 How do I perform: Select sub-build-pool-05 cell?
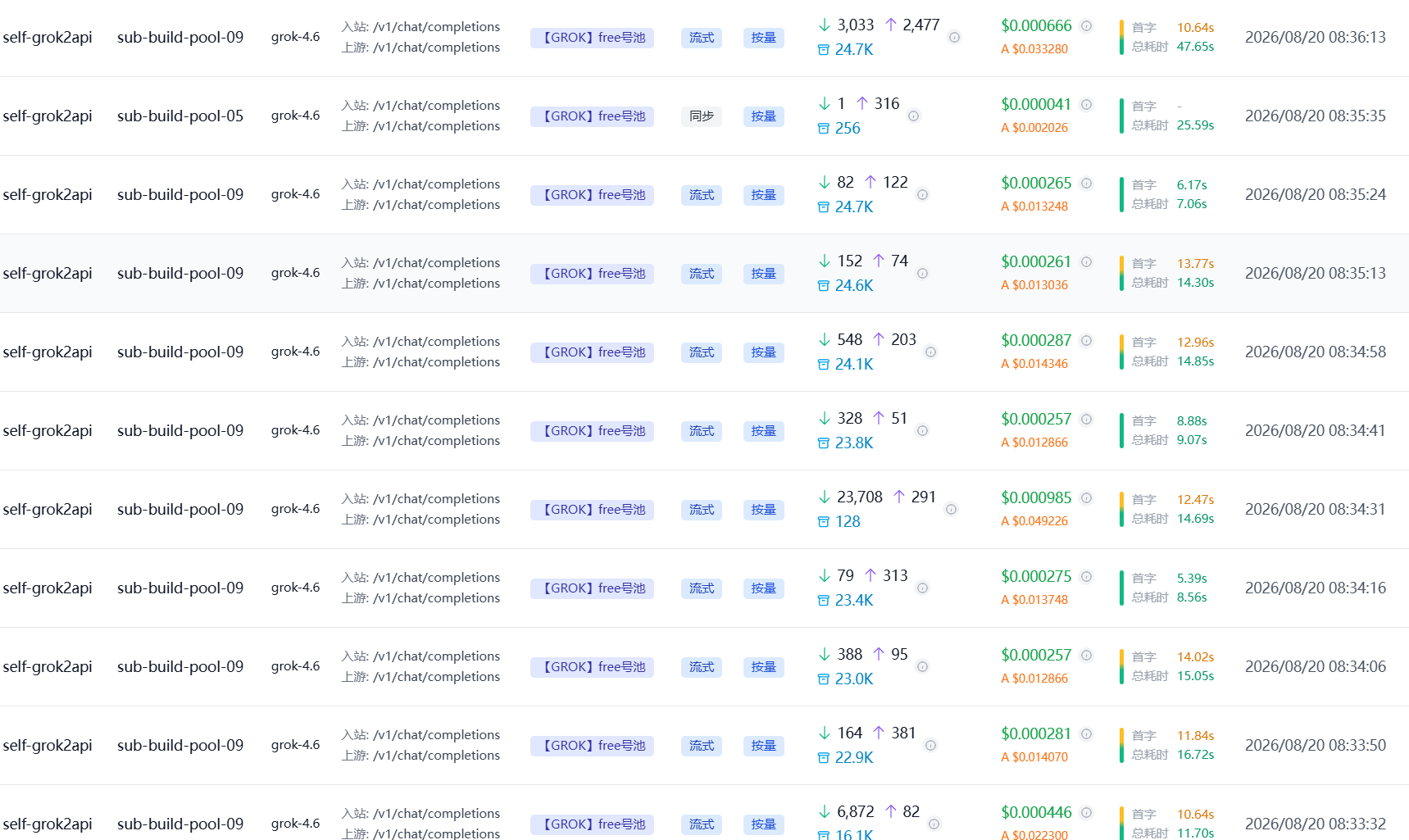tap(180, 116)
